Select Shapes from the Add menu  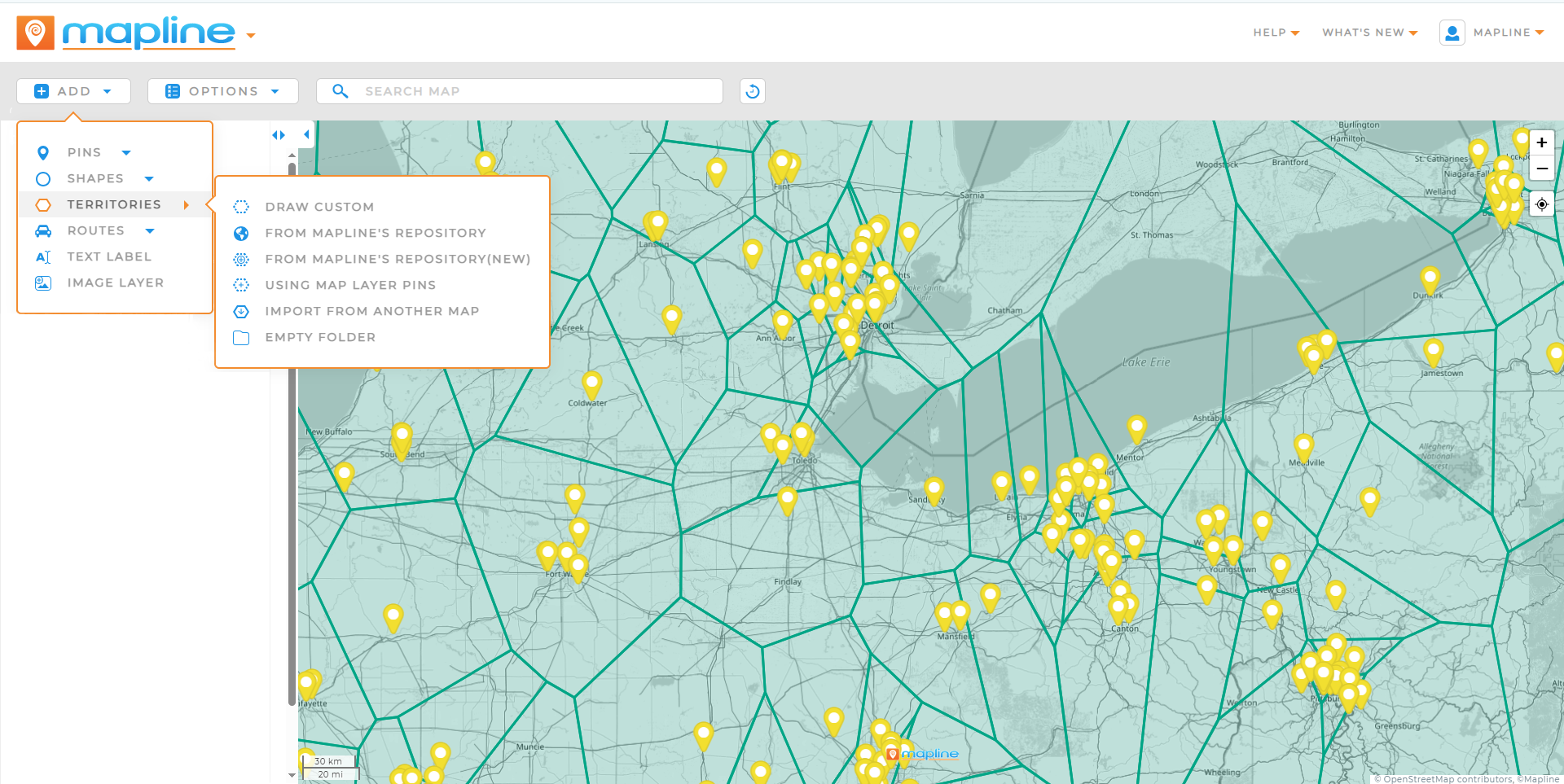pos(95,178)
